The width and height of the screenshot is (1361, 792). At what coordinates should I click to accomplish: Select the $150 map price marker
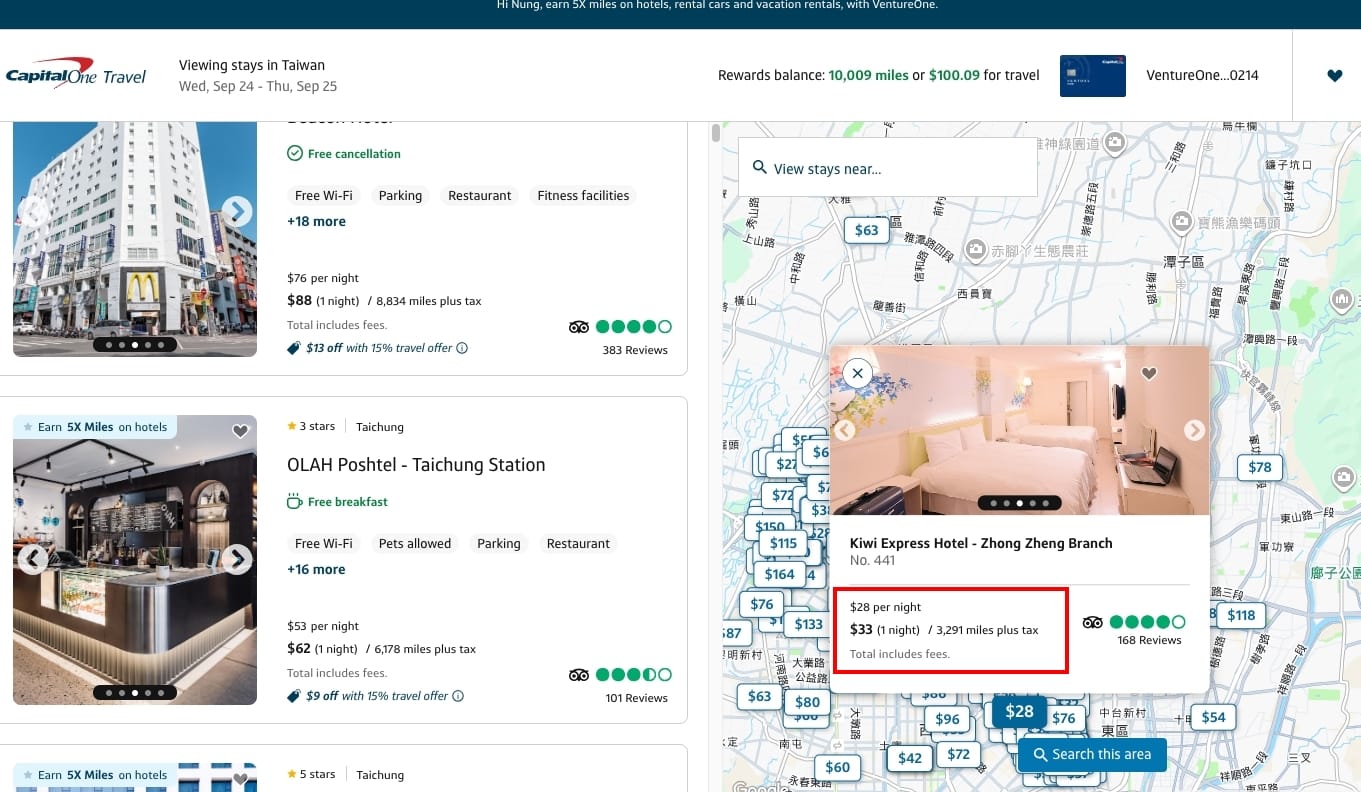[770, 527]
